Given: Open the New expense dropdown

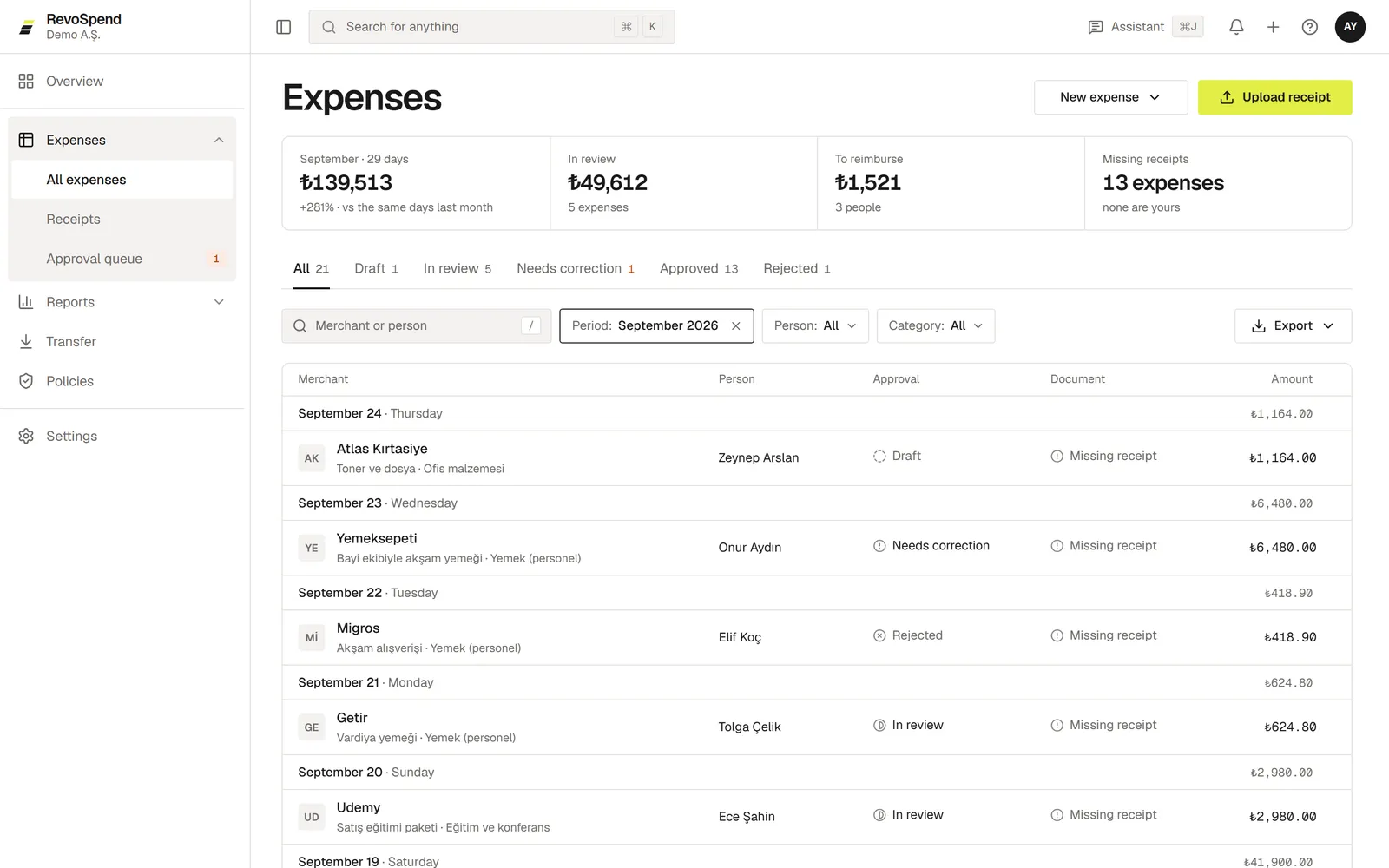Looking at the screenshot, I should (1110, 97).
